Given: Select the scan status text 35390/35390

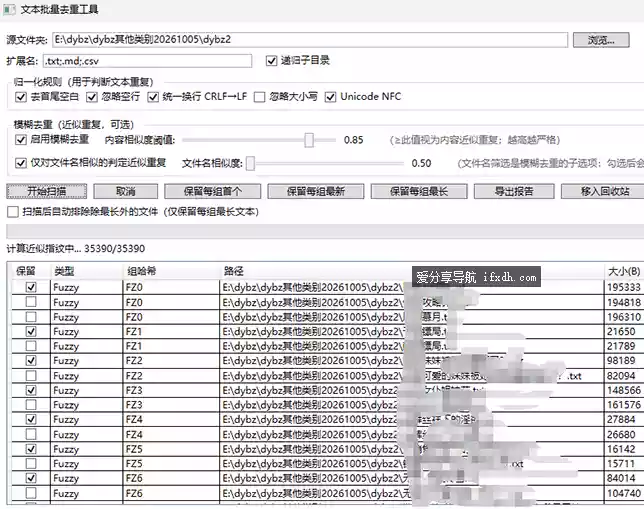Looking at the screenshot, I should [x=115, y=249].
